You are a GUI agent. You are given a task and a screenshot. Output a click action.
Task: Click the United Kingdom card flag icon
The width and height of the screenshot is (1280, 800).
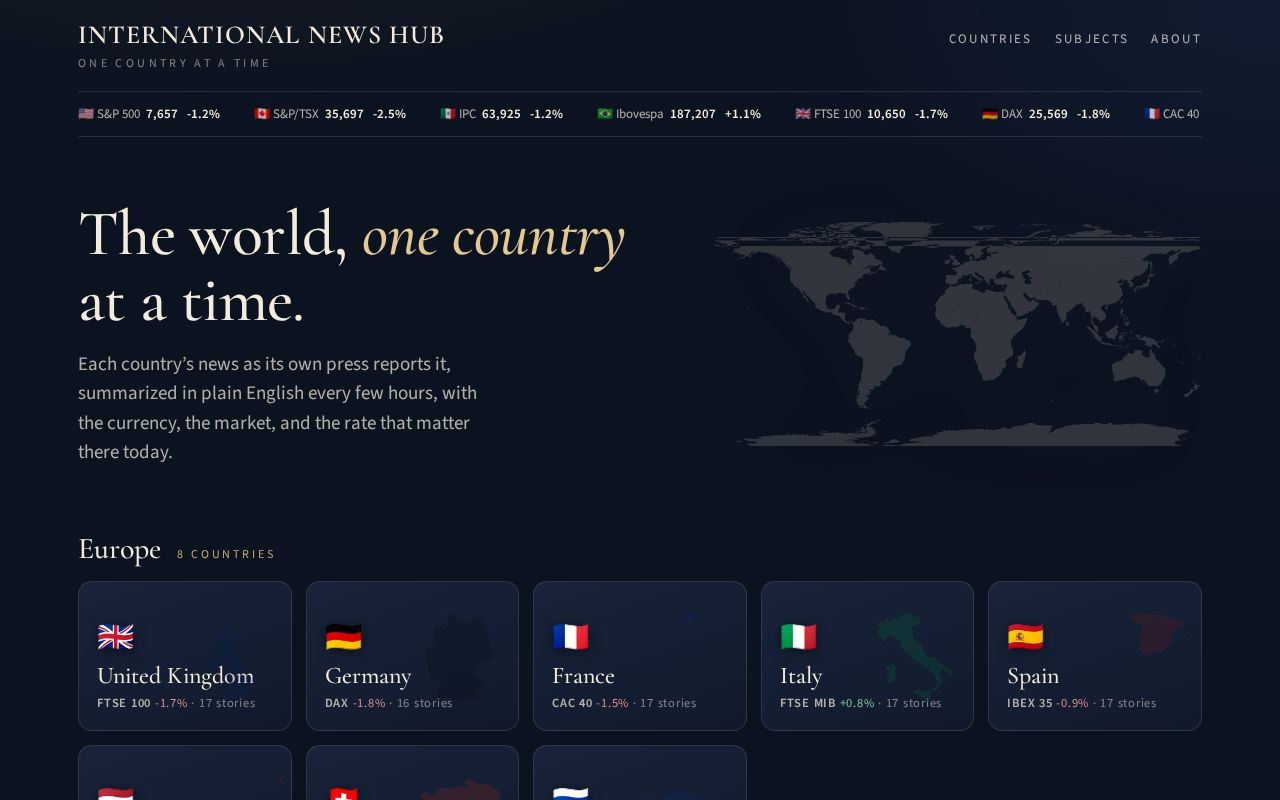(x=116, y=637)
